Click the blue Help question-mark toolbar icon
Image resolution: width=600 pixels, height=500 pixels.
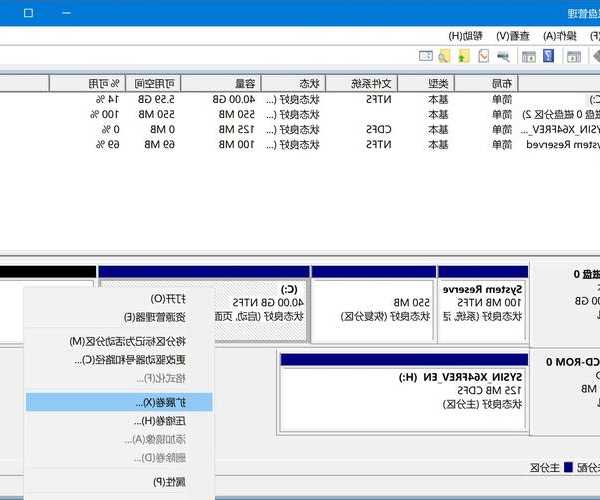pyautogui.click(x=548, y=56)
